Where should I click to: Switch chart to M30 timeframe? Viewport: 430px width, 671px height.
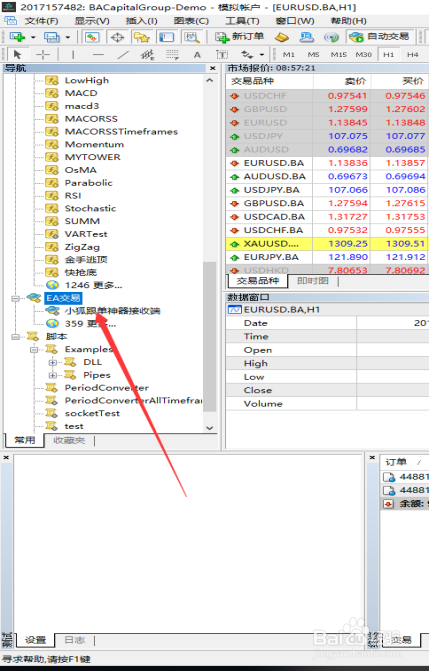click(x=364, y=54)
